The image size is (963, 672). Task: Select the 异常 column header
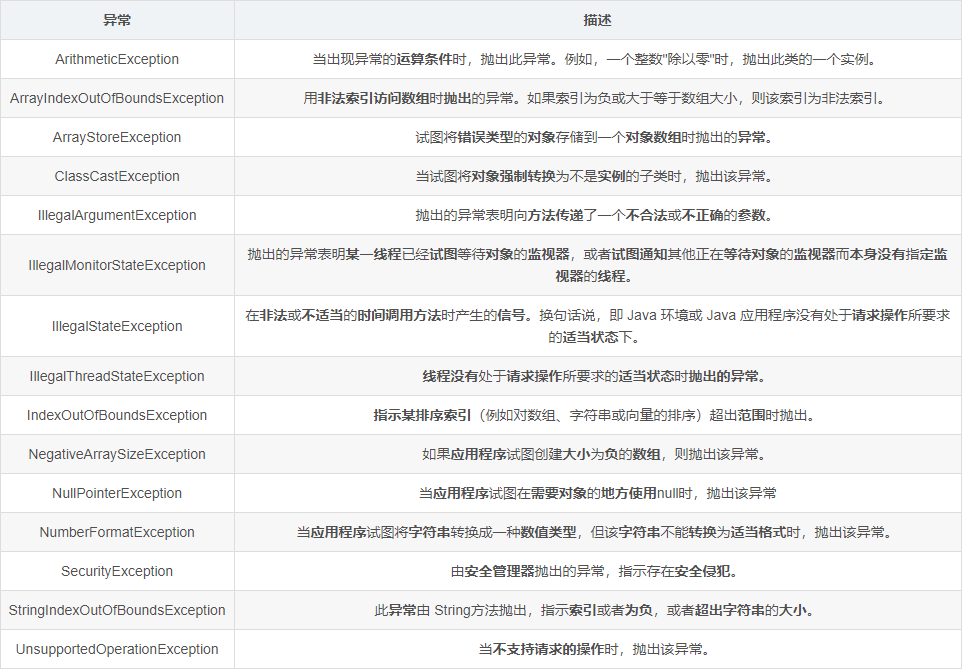tap(117, 20)
